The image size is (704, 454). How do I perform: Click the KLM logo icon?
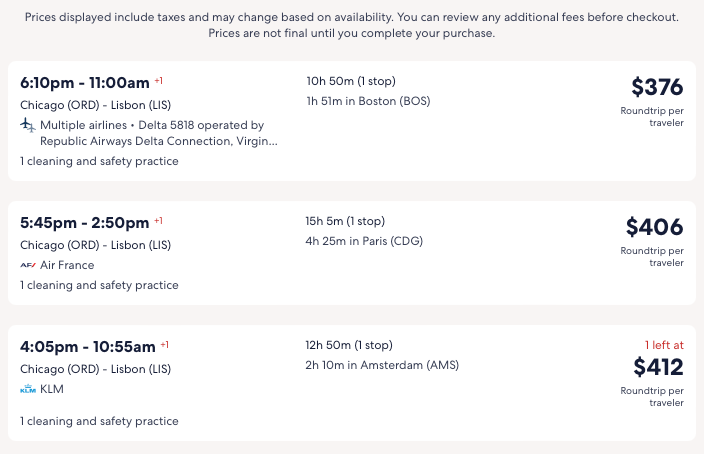point(27,389)
